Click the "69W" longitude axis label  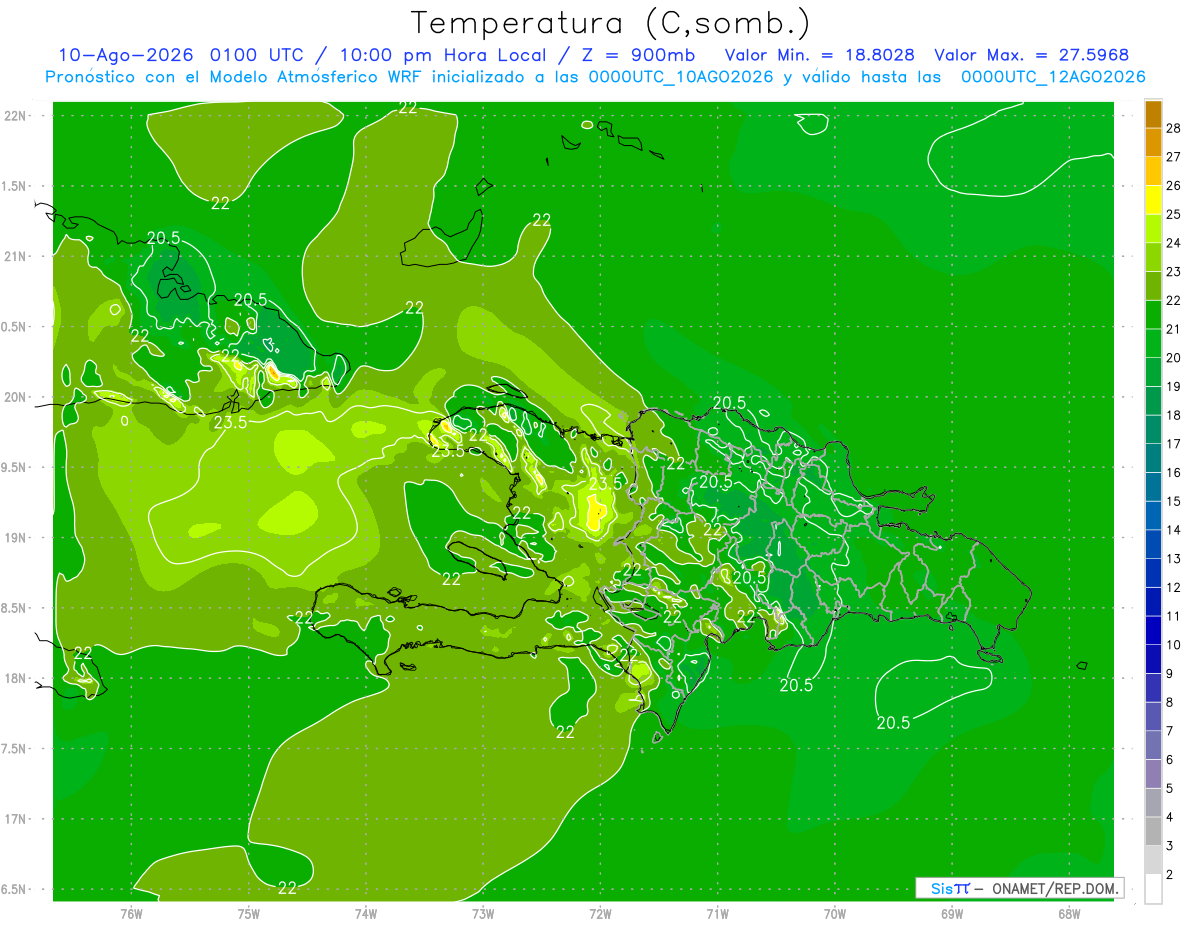pos(951,914)
